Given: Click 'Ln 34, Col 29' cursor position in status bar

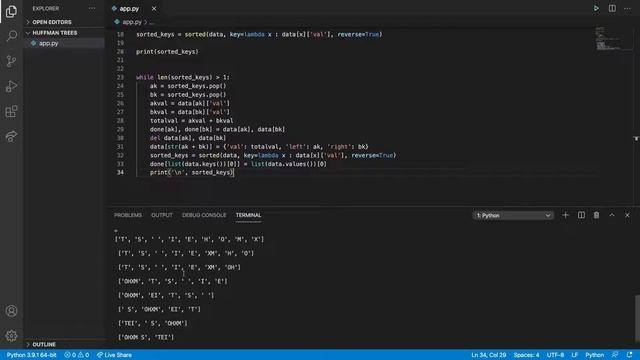Looking at the screenshot, I should (489, 355).
